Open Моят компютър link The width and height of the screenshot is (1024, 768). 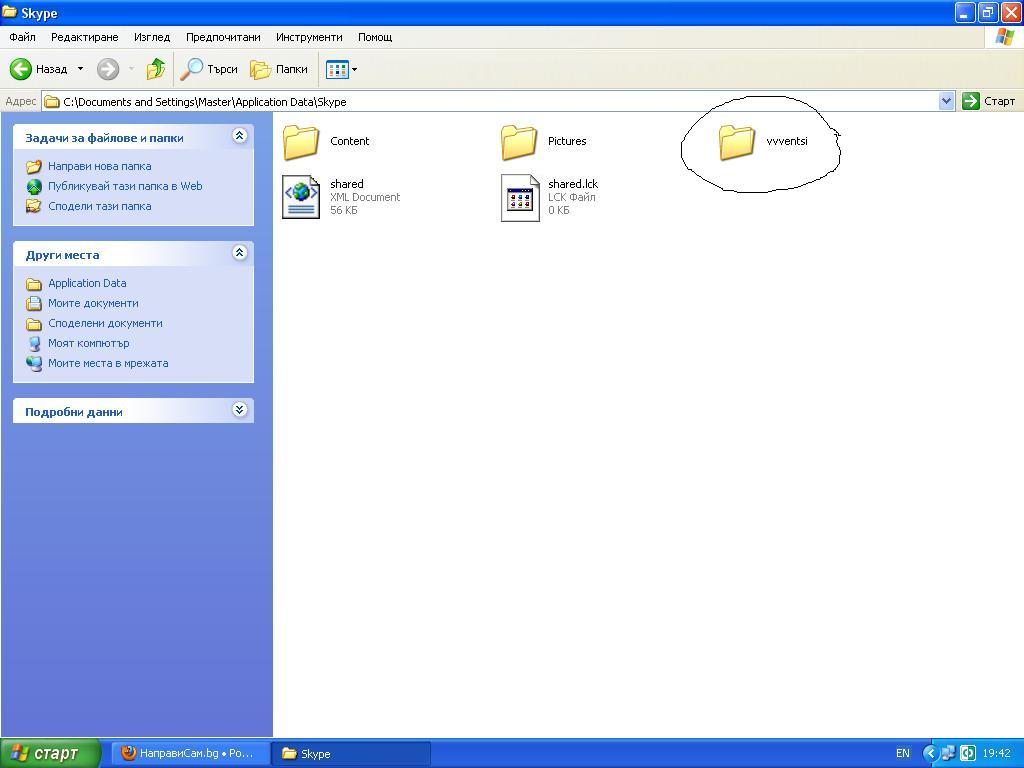[88, 343]
